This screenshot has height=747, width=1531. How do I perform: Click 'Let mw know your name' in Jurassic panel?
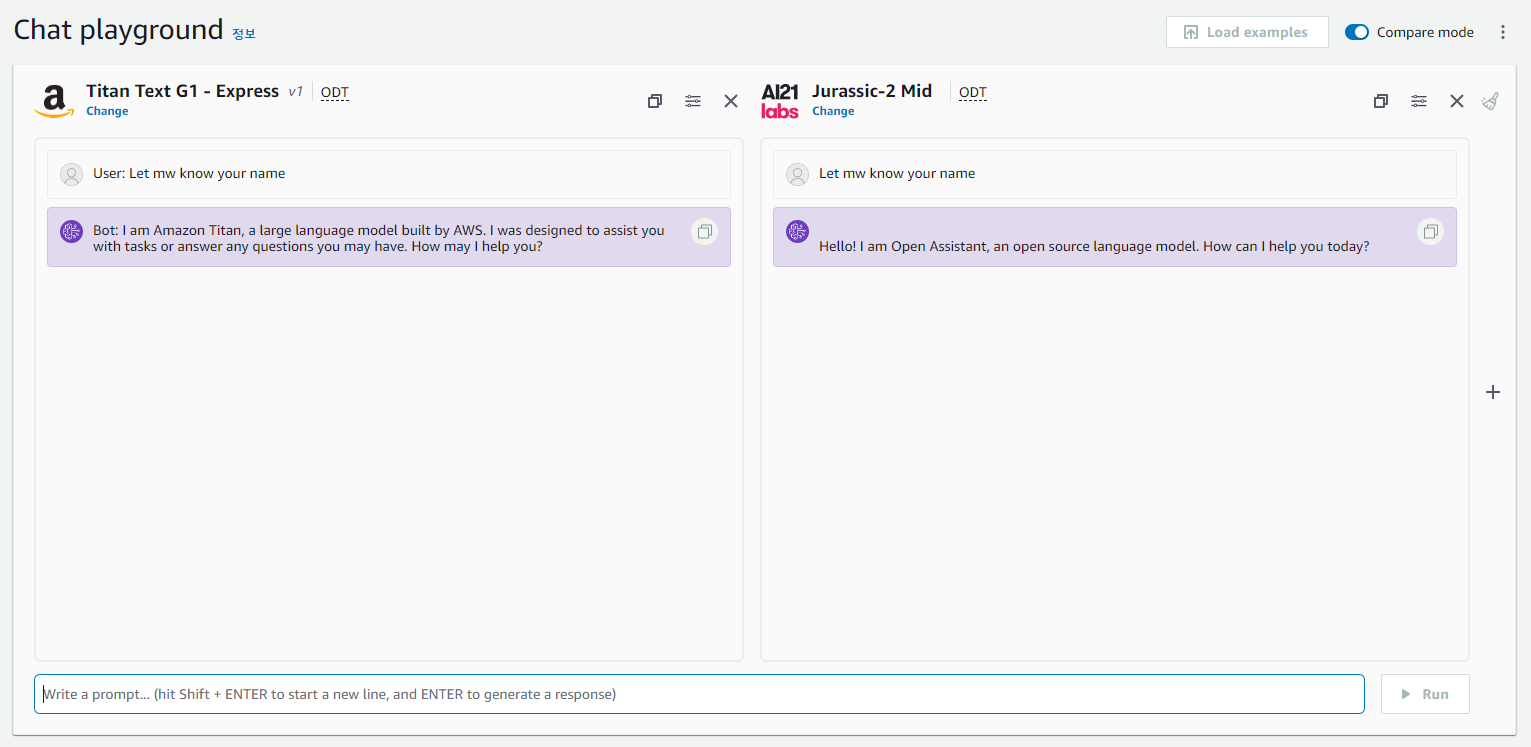(1115, 174)
